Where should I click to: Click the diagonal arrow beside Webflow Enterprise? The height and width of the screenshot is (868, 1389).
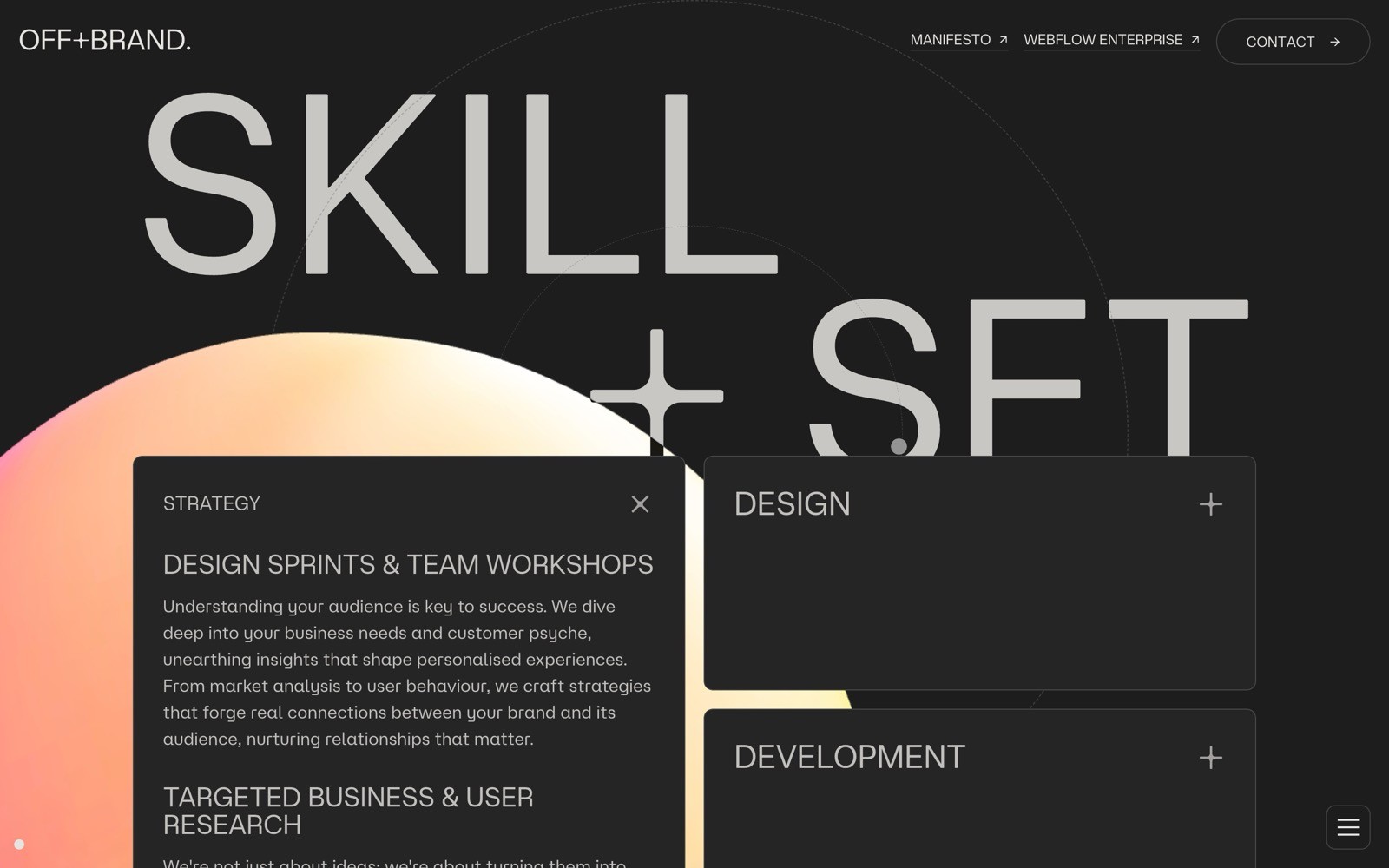1195,40
